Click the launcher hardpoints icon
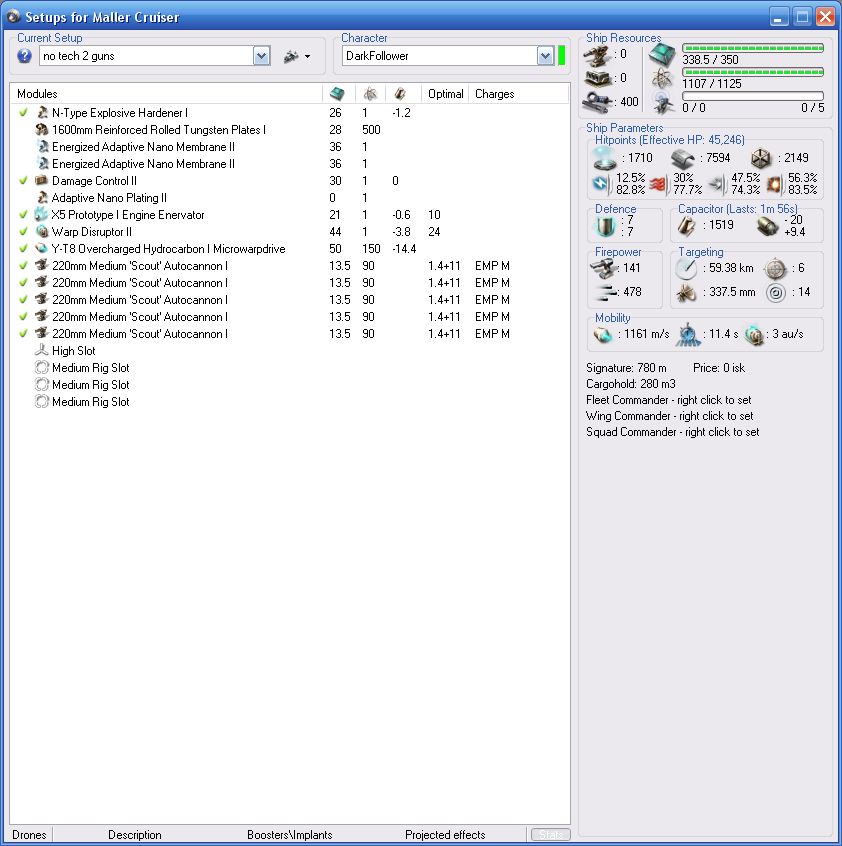 [598, 78]
